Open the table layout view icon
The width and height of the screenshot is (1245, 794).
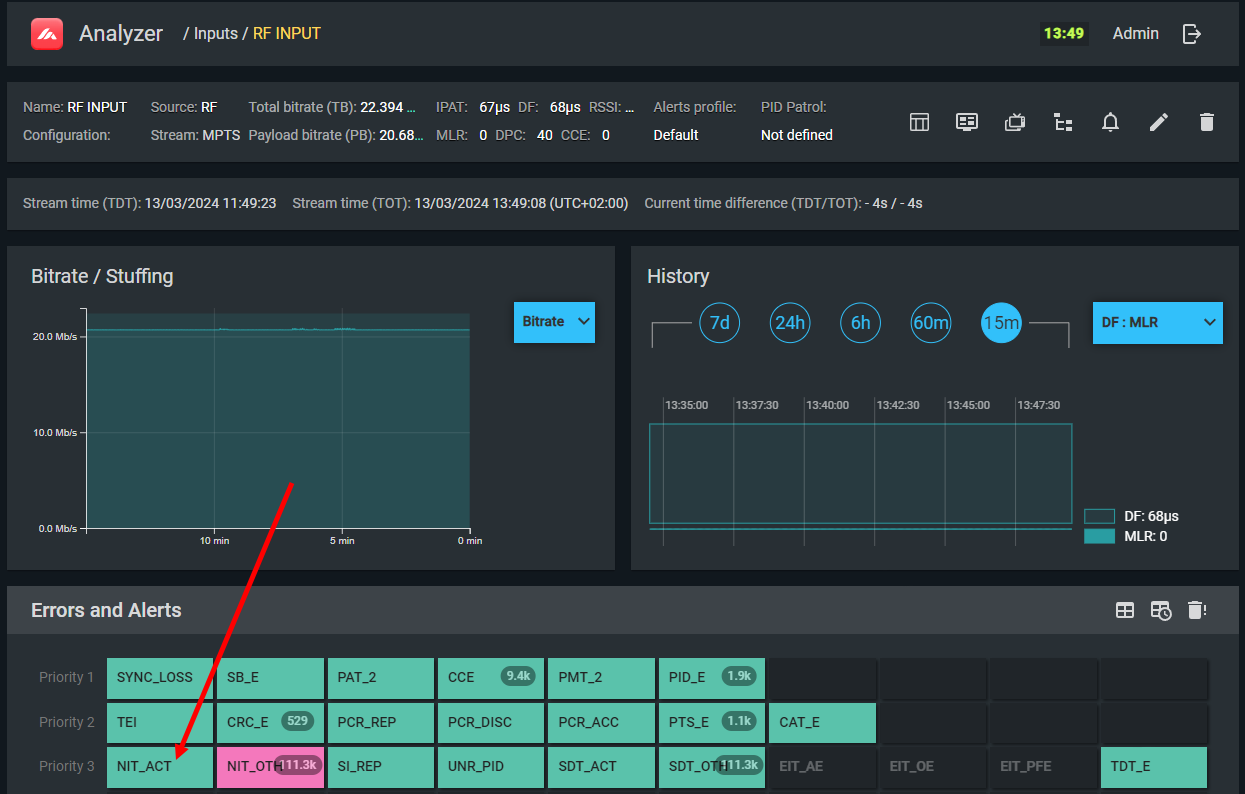point(919,122)
